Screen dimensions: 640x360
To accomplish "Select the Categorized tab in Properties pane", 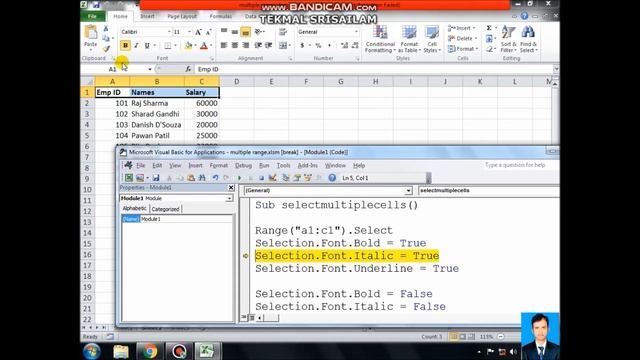I will point(165,209).
